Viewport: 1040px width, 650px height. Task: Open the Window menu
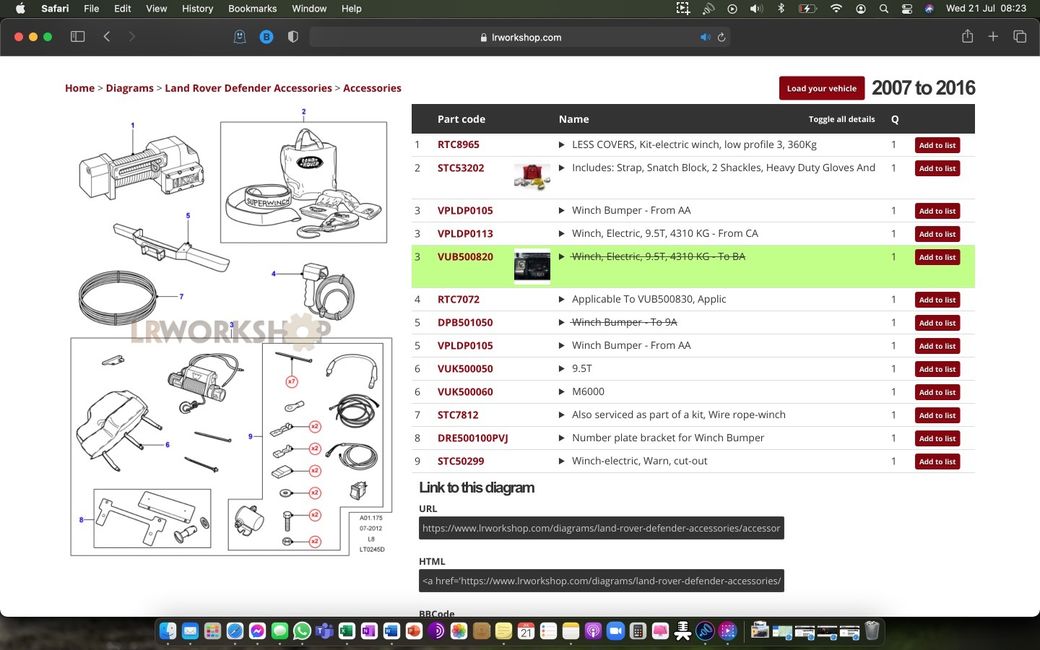[309, 9]
